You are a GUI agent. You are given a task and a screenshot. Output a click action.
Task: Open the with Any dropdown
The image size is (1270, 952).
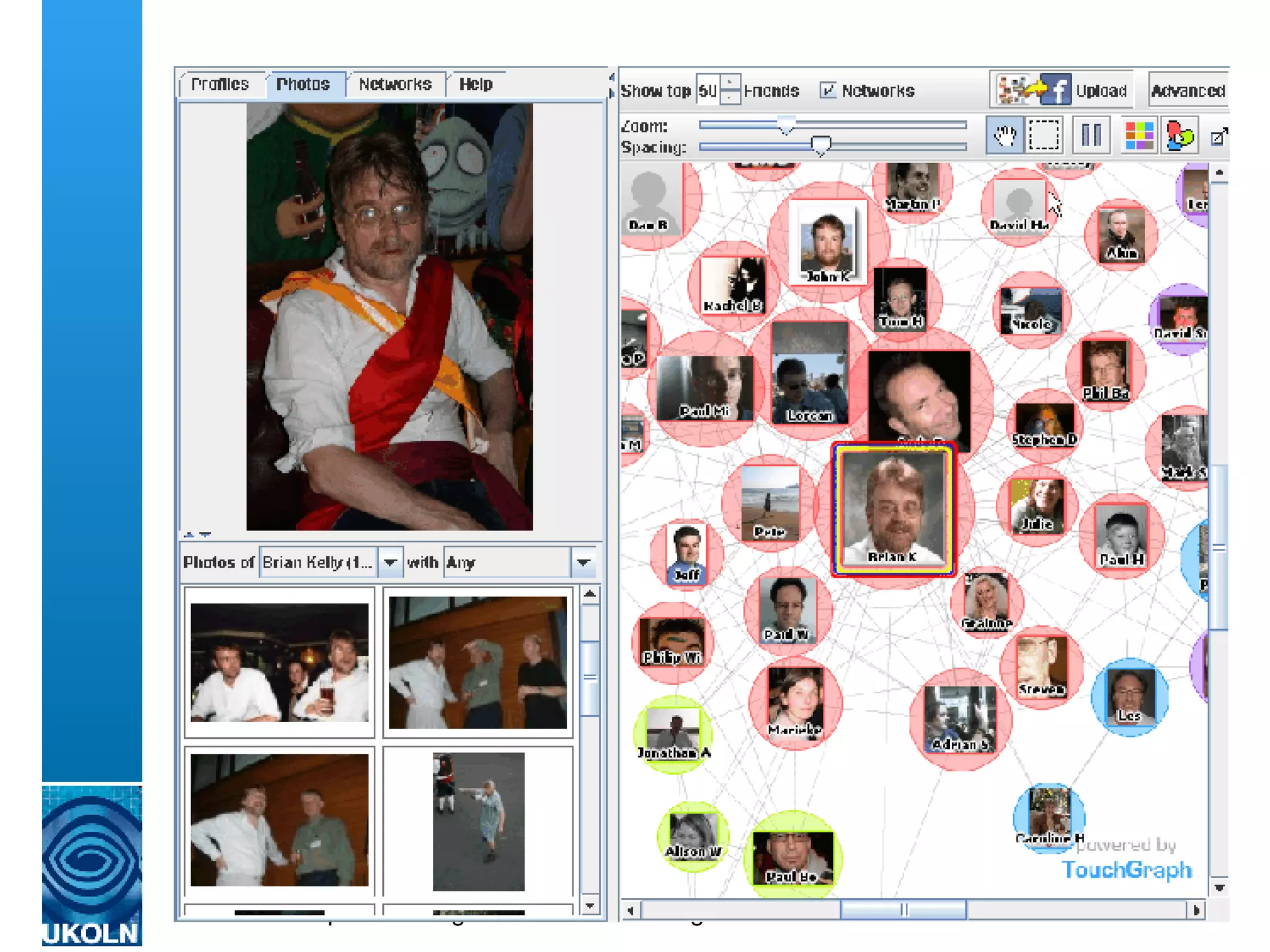pos(583,562)
